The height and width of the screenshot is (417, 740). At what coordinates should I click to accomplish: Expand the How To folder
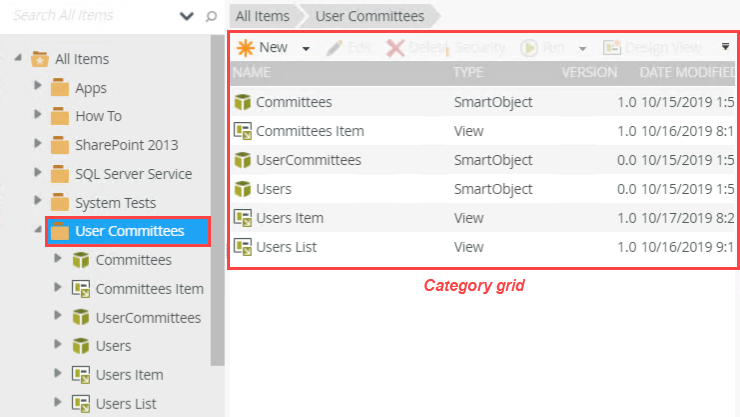38,116
